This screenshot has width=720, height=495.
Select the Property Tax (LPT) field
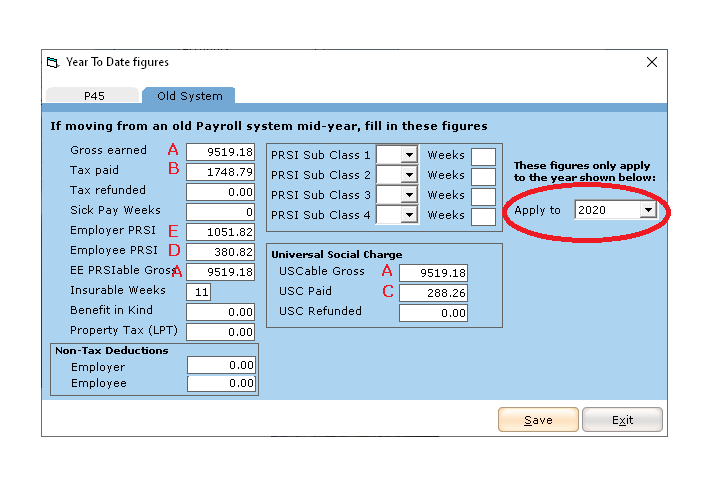tap(221, 332)
